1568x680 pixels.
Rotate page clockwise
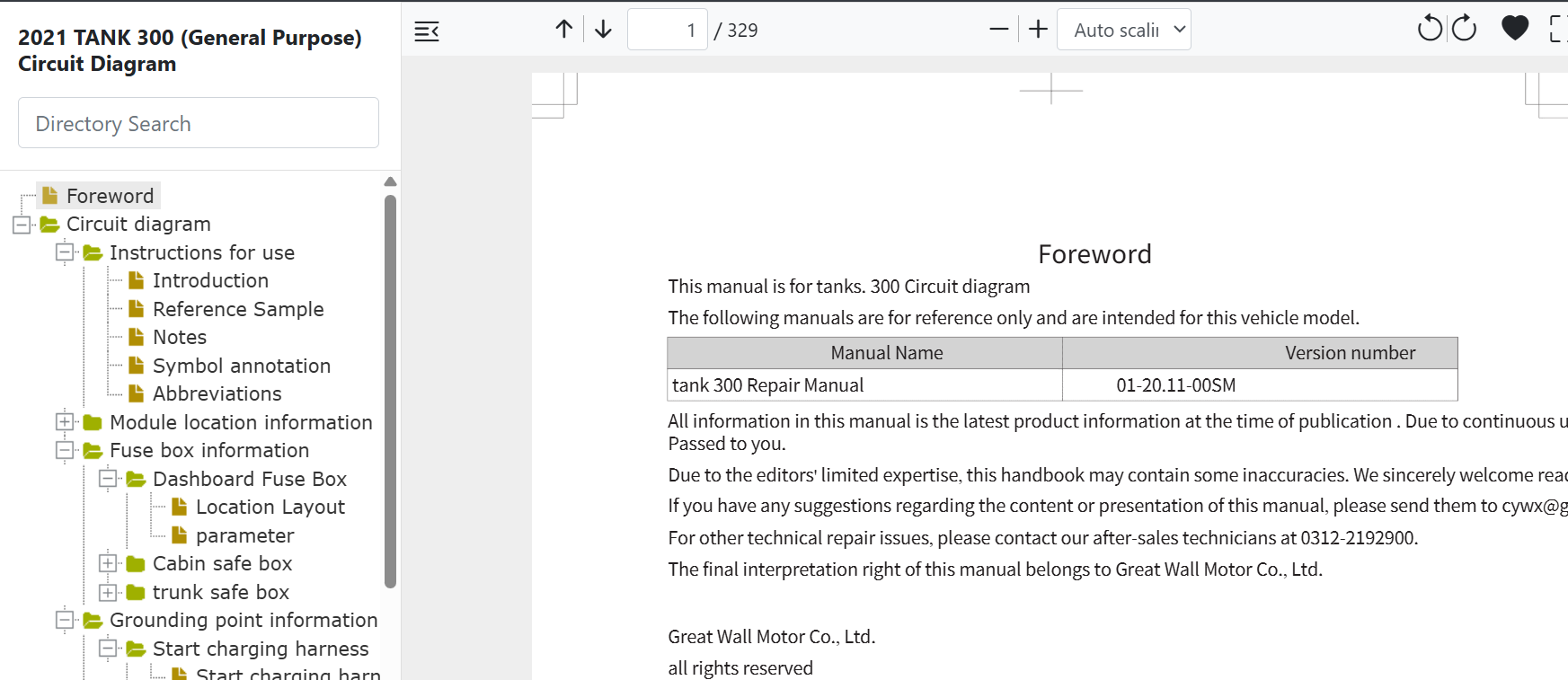pos(1465,29)
